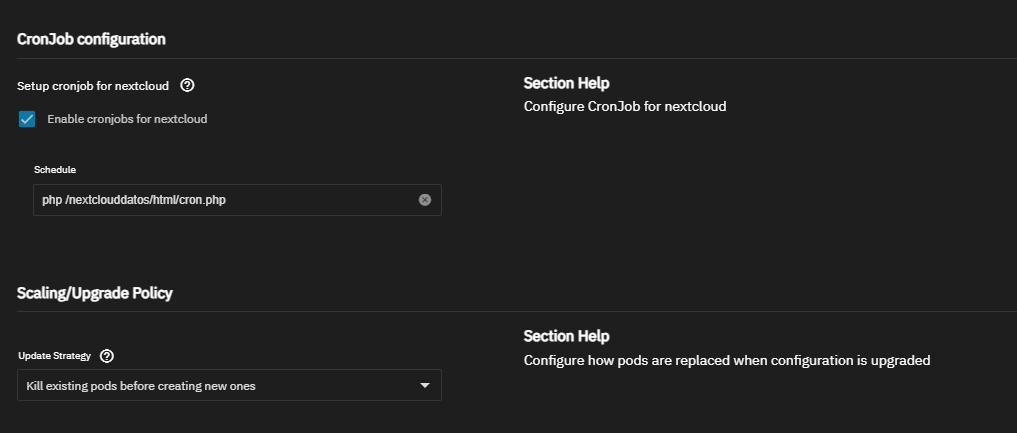Click the 'Enable cronjobs for nextcloud' label text
This screenshot has height=433, width=1017.
tap(127, 119)
